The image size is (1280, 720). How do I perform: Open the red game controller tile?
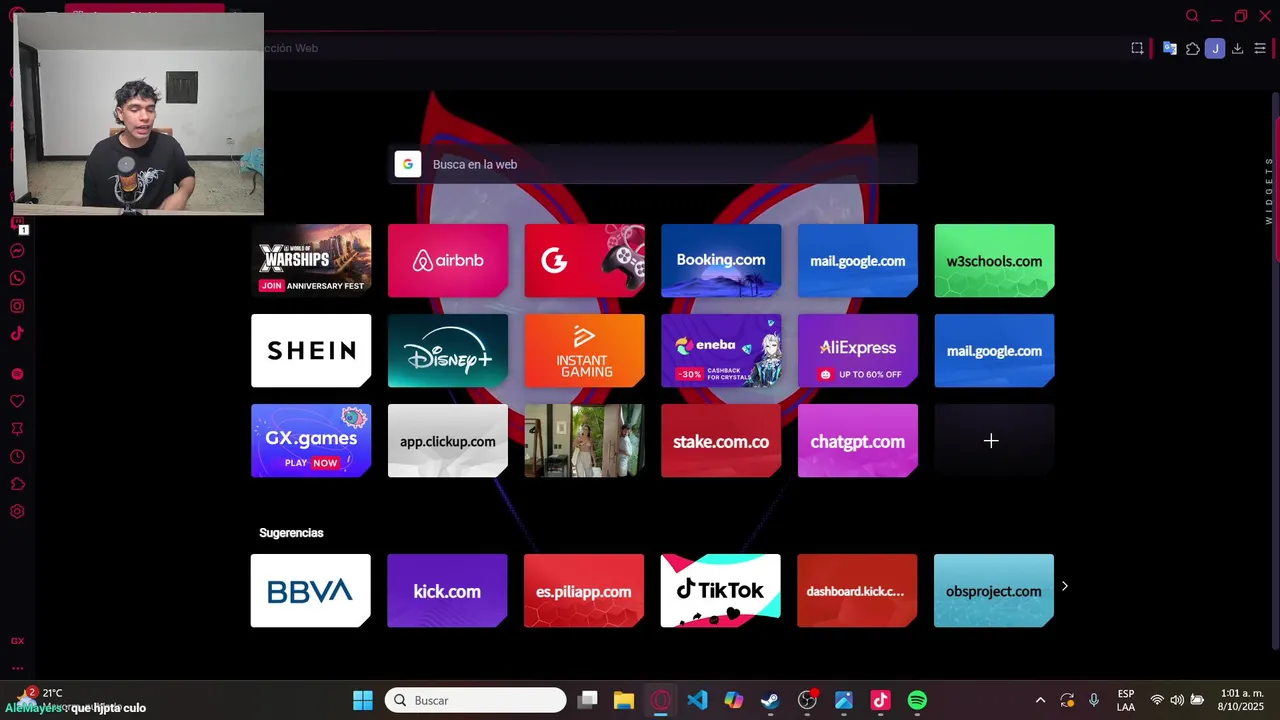point(584,260)
